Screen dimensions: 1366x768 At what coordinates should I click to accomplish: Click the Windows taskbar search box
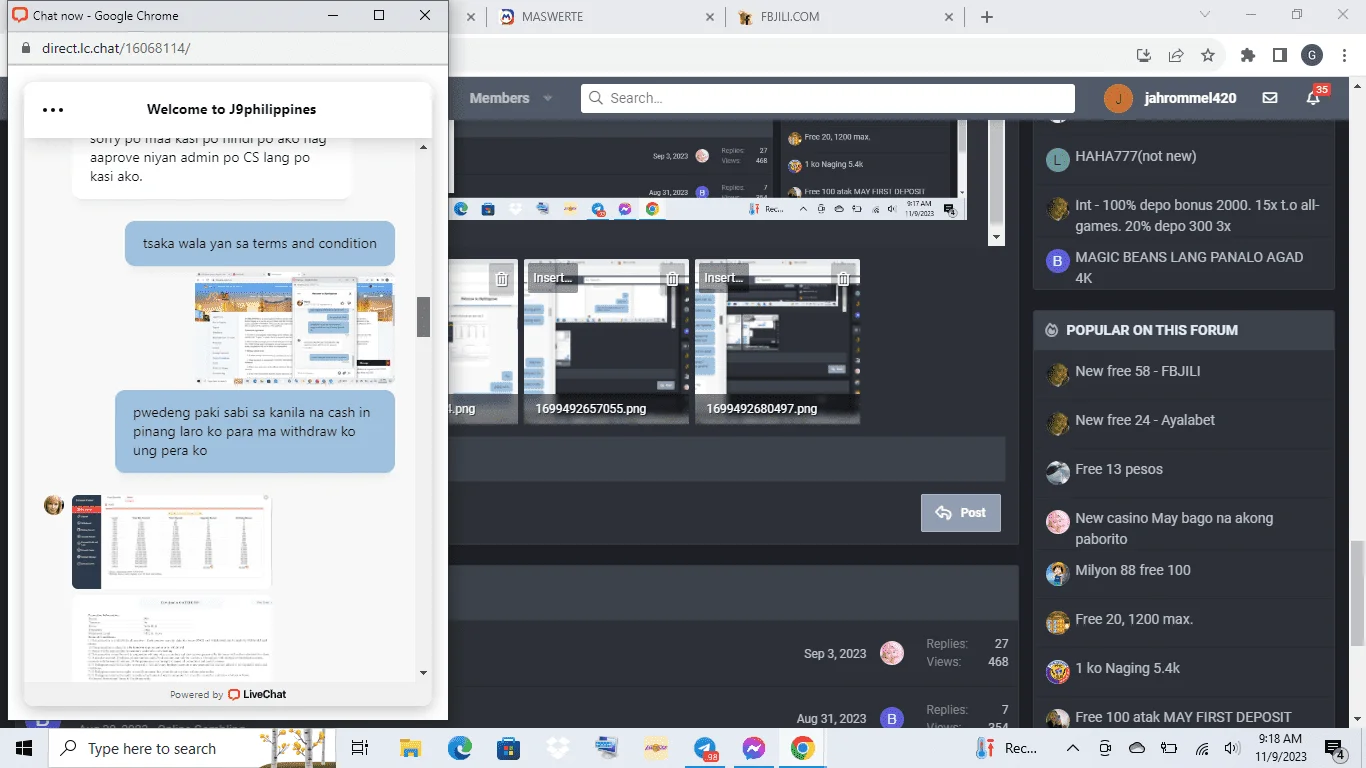coord(190,748)
